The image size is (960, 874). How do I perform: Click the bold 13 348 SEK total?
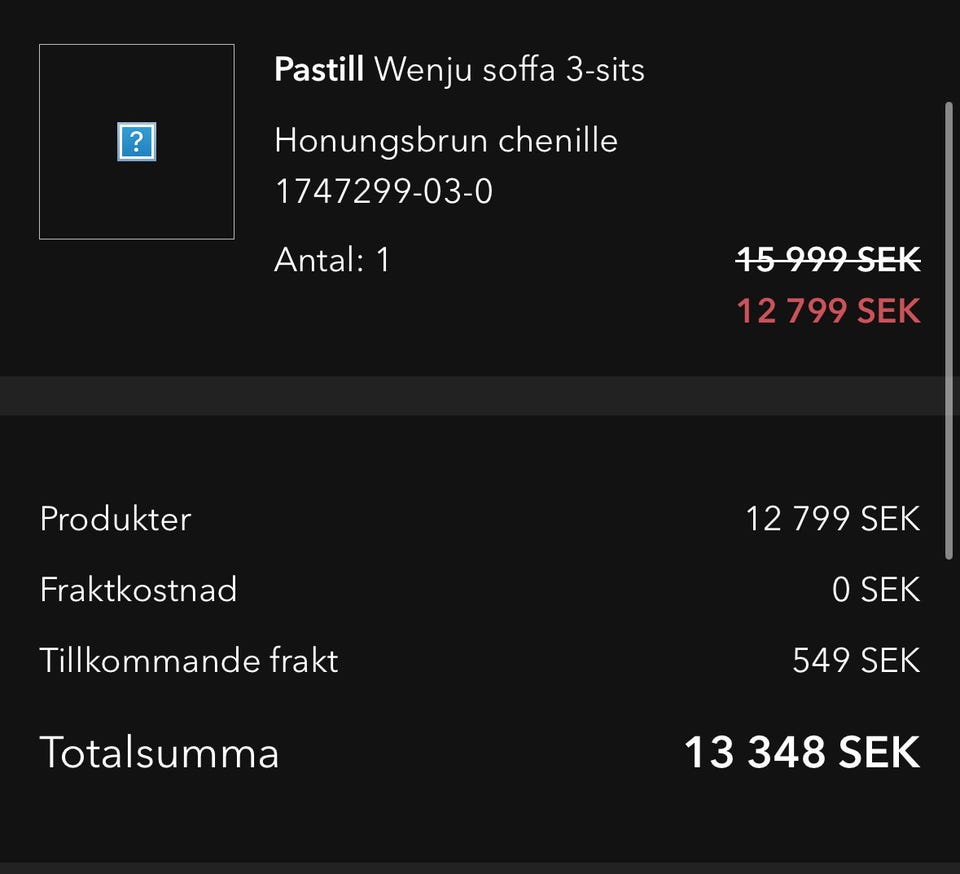[802, 752]
